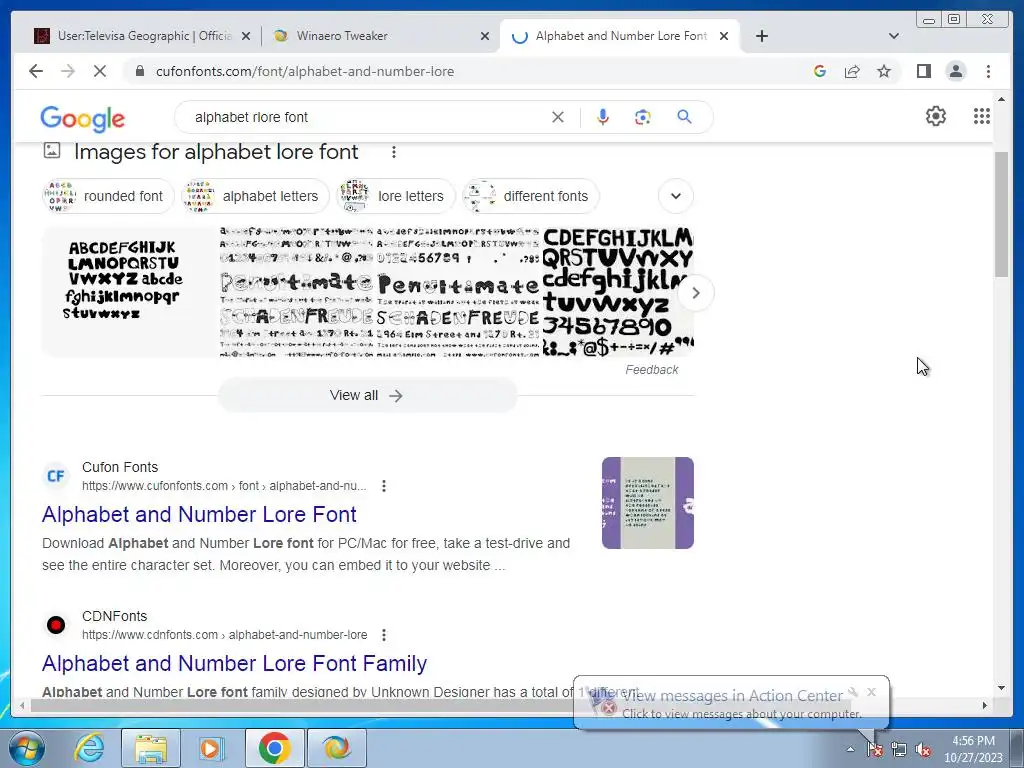Select the Alphabet and Number Lore Font tab
The image size is (1024, 768).
[620, 36]
